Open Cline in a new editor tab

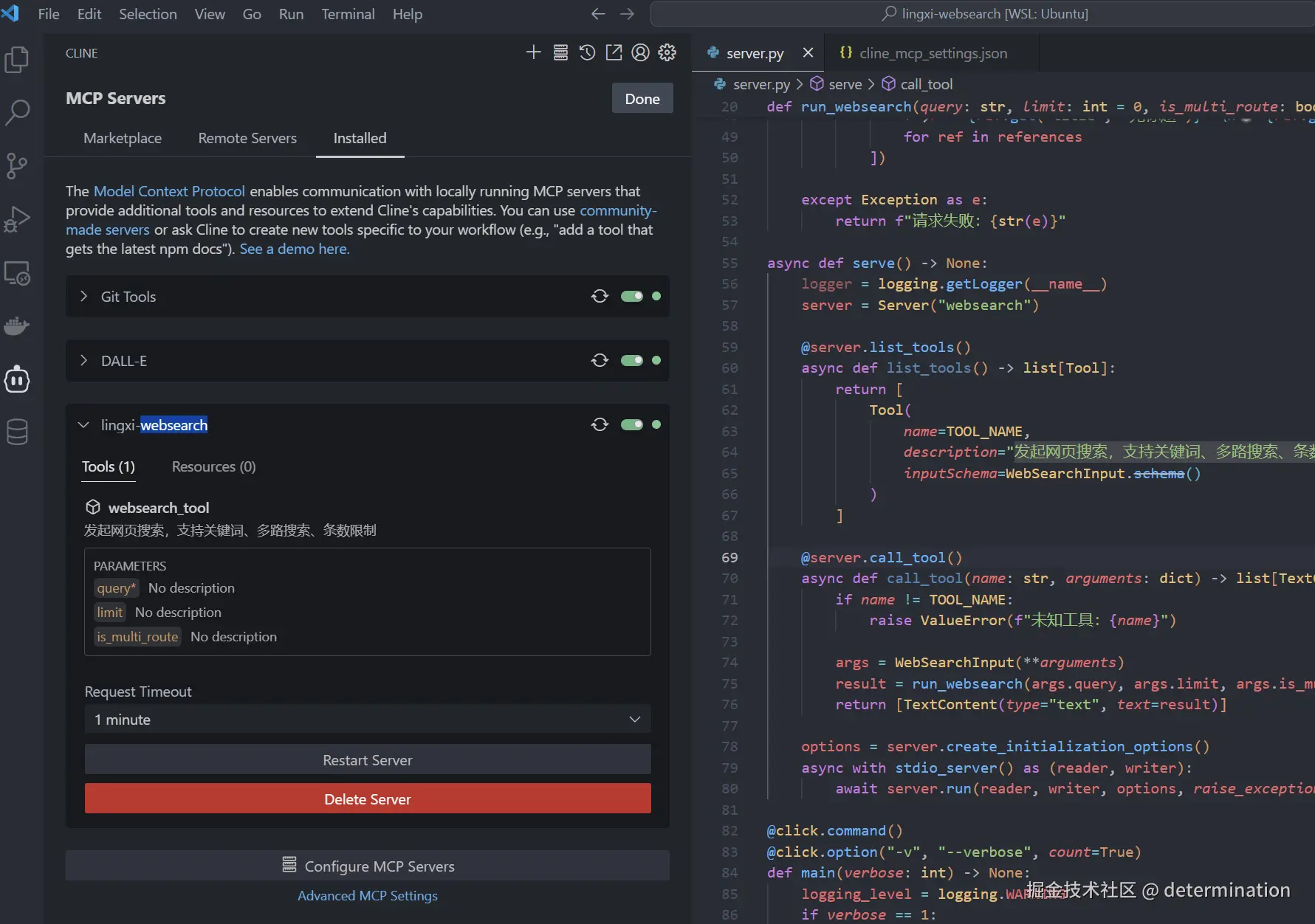tap(614, 52)
